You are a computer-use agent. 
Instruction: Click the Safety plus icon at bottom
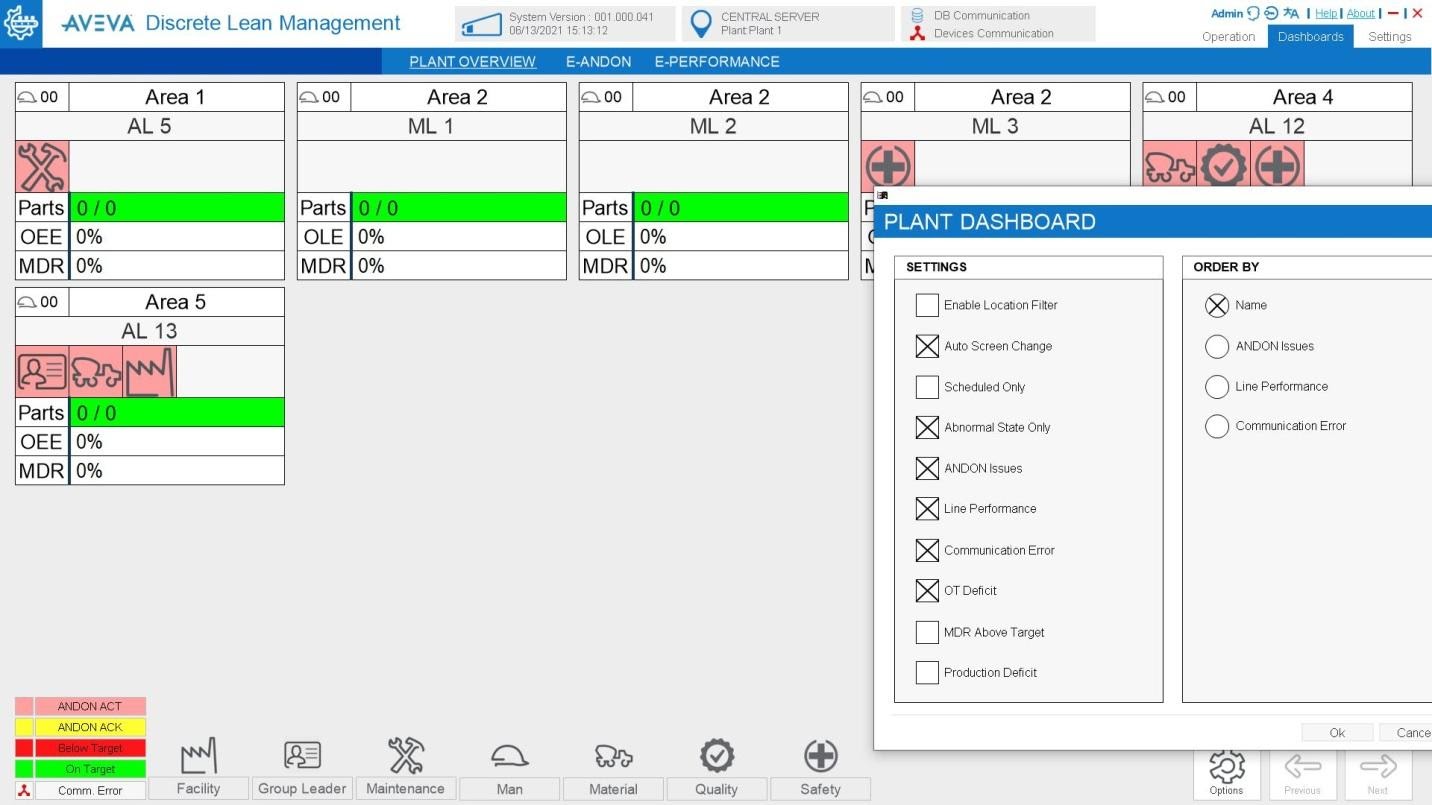tap(820, 757)
